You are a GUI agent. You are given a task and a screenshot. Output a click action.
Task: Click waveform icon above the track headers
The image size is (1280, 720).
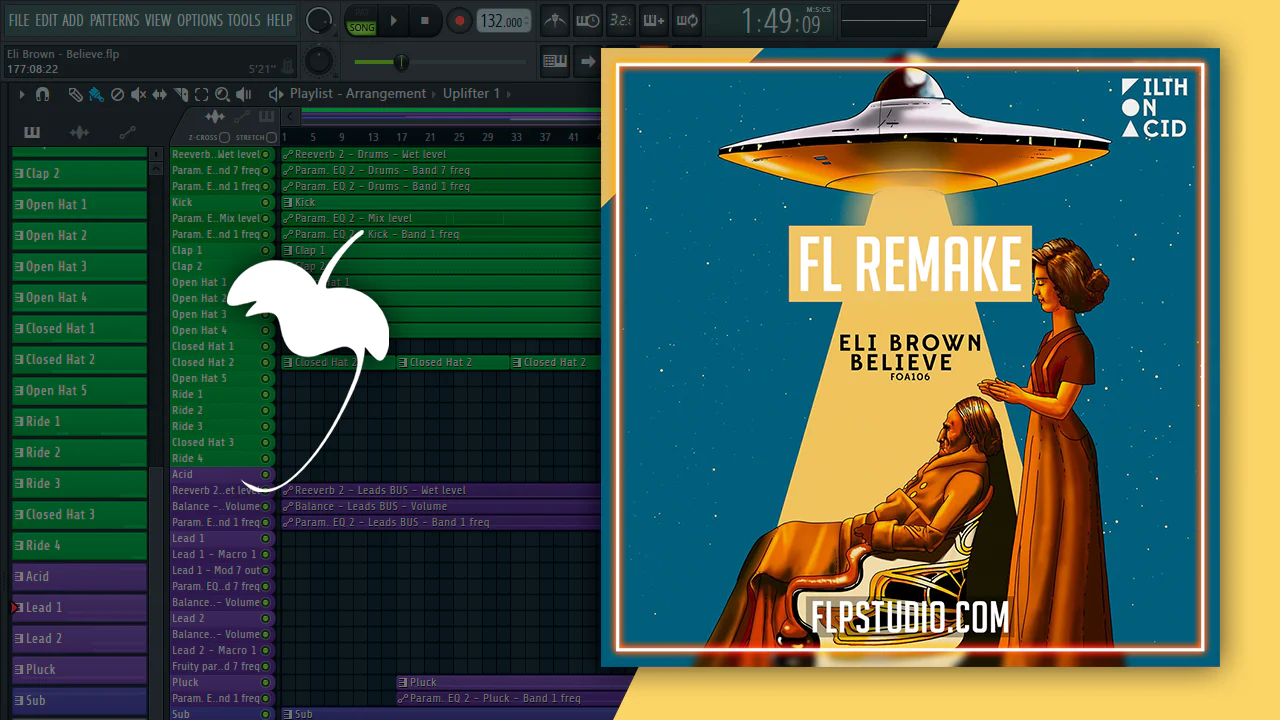[x=214, y=117]
